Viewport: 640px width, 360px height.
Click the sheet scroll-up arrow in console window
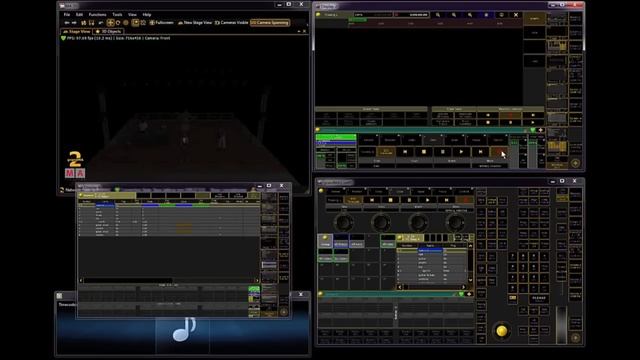pyautogui.click(x=470, y=246)
